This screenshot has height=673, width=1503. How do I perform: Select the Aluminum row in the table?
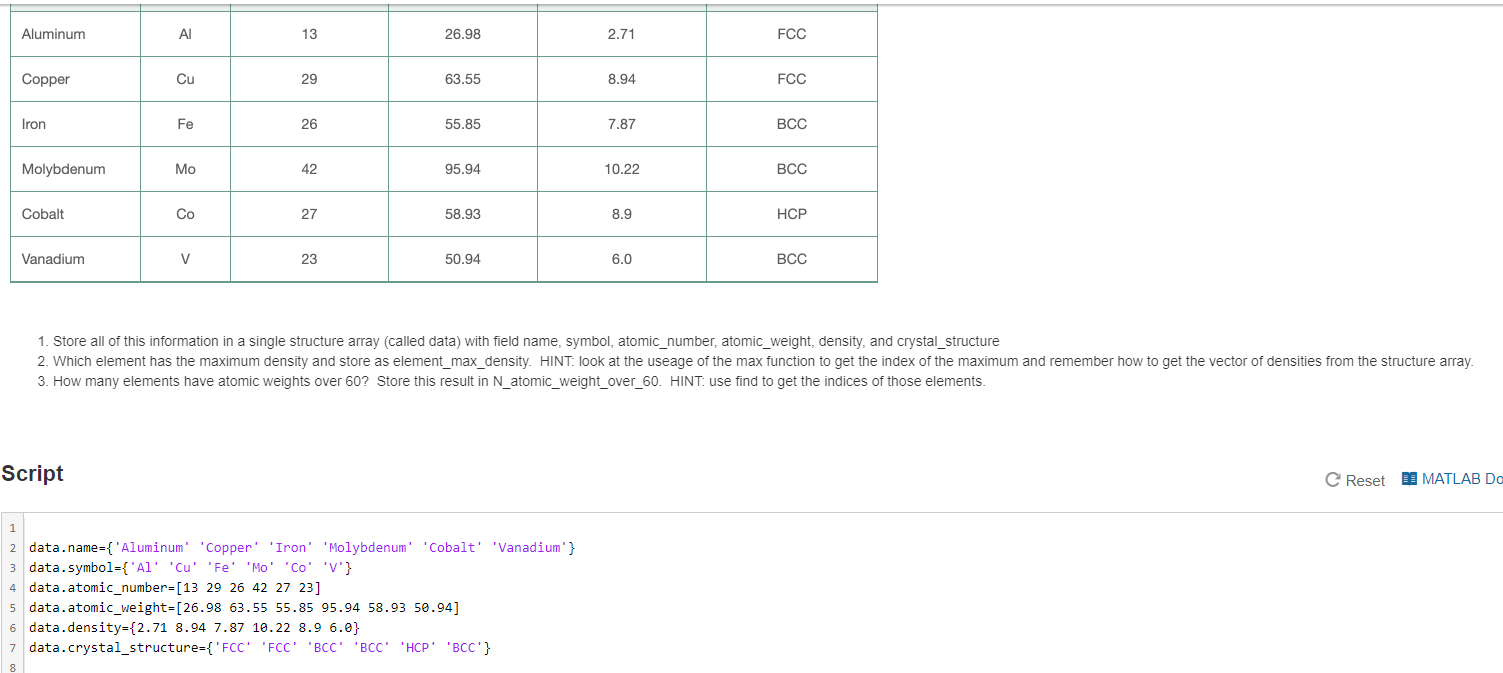[x=74, y=33]
